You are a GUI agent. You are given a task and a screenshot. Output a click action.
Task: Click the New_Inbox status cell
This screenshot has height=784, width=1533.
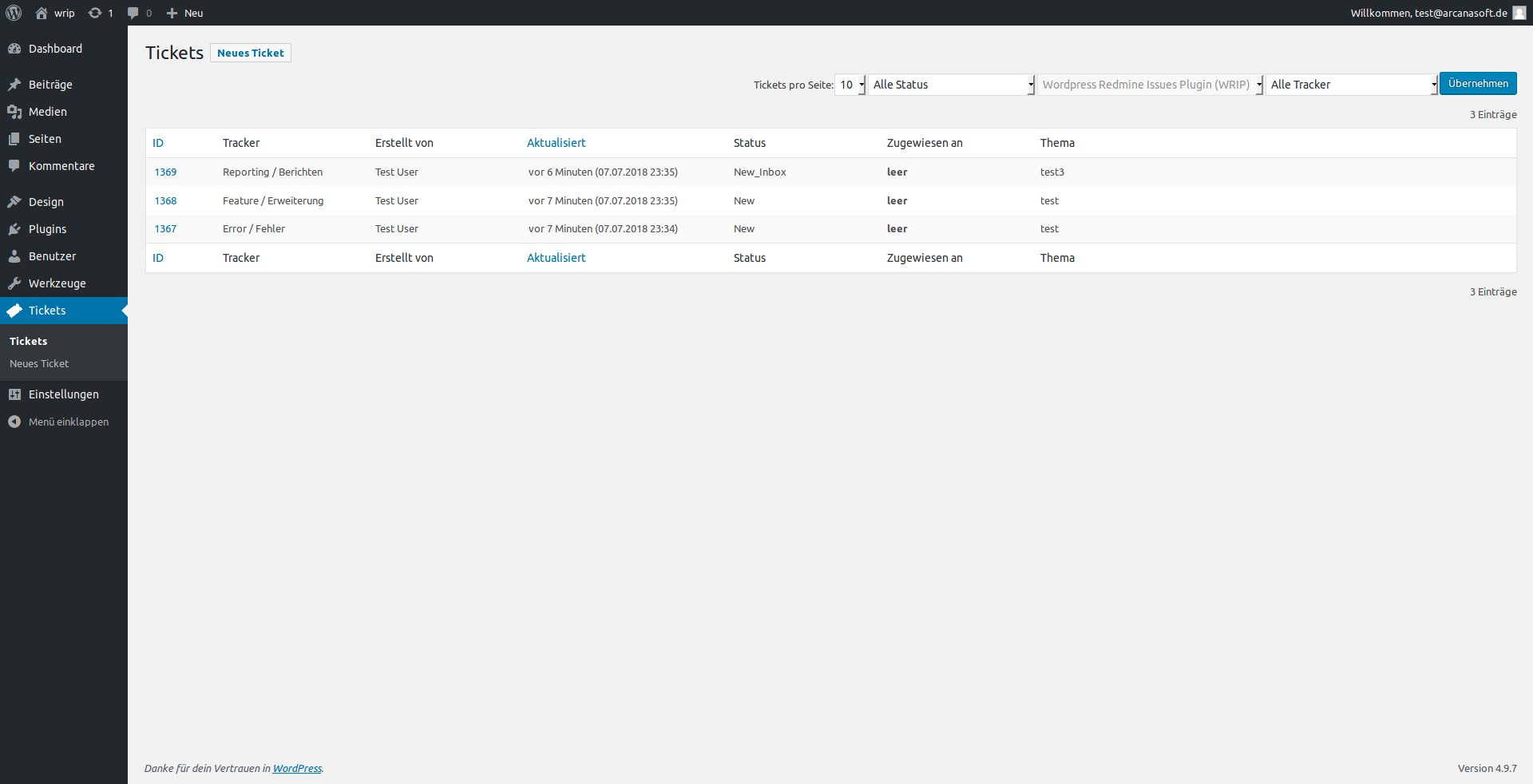pyautogui.click(x=760, y=172)
